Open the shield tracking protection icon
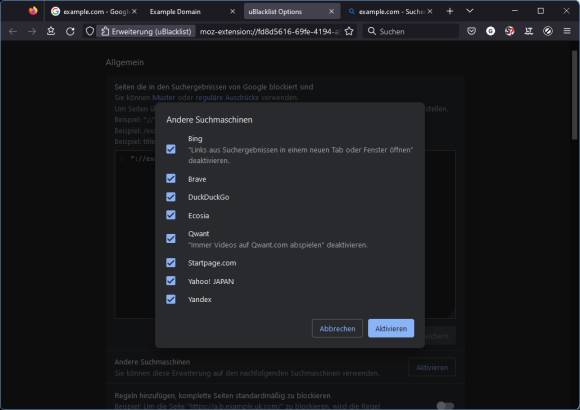 coord(90,31)
